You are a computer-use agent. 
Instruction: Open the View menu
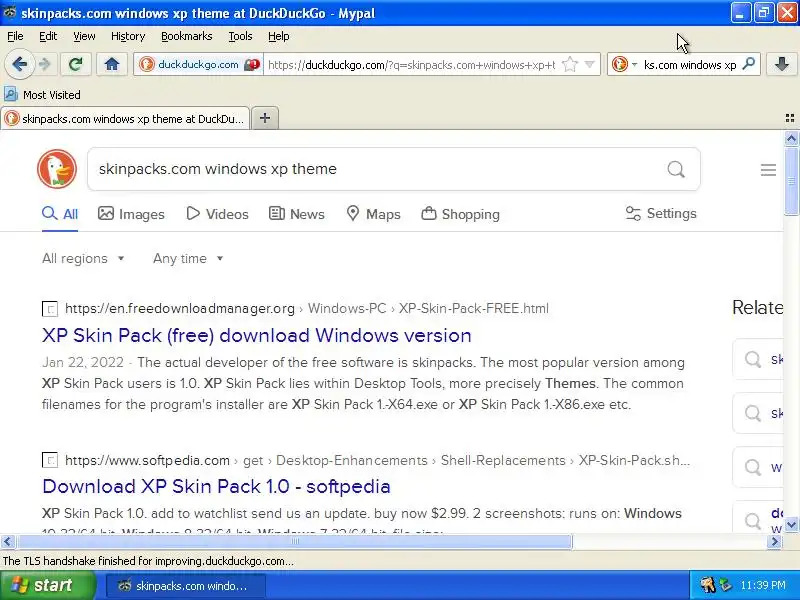point(84,36)
